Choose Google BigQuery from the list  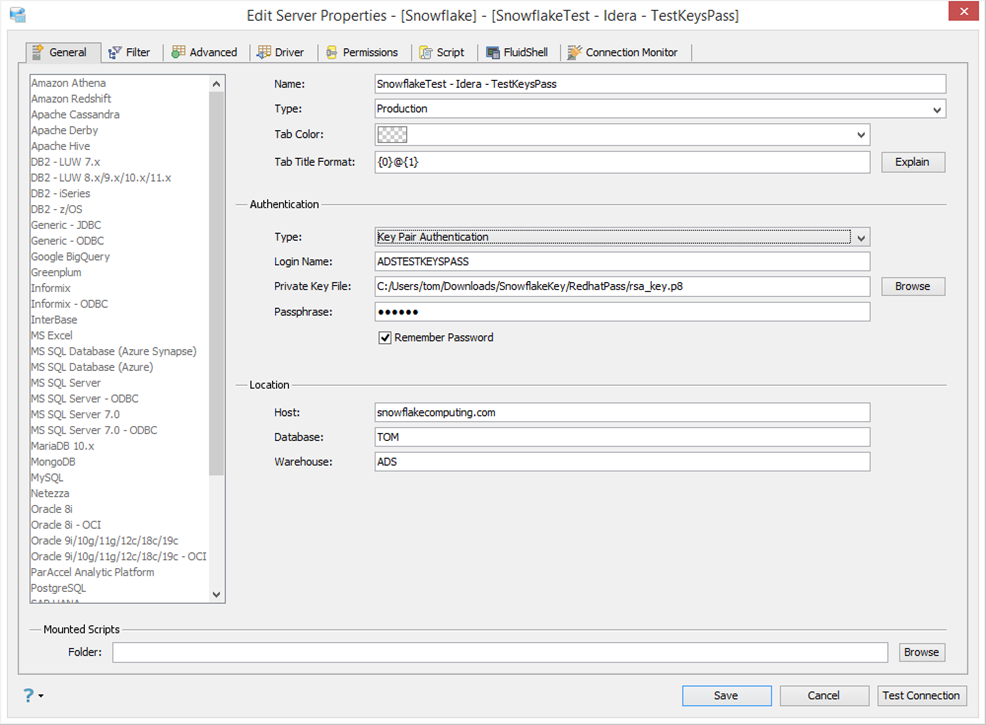click(x=70, y=257)
